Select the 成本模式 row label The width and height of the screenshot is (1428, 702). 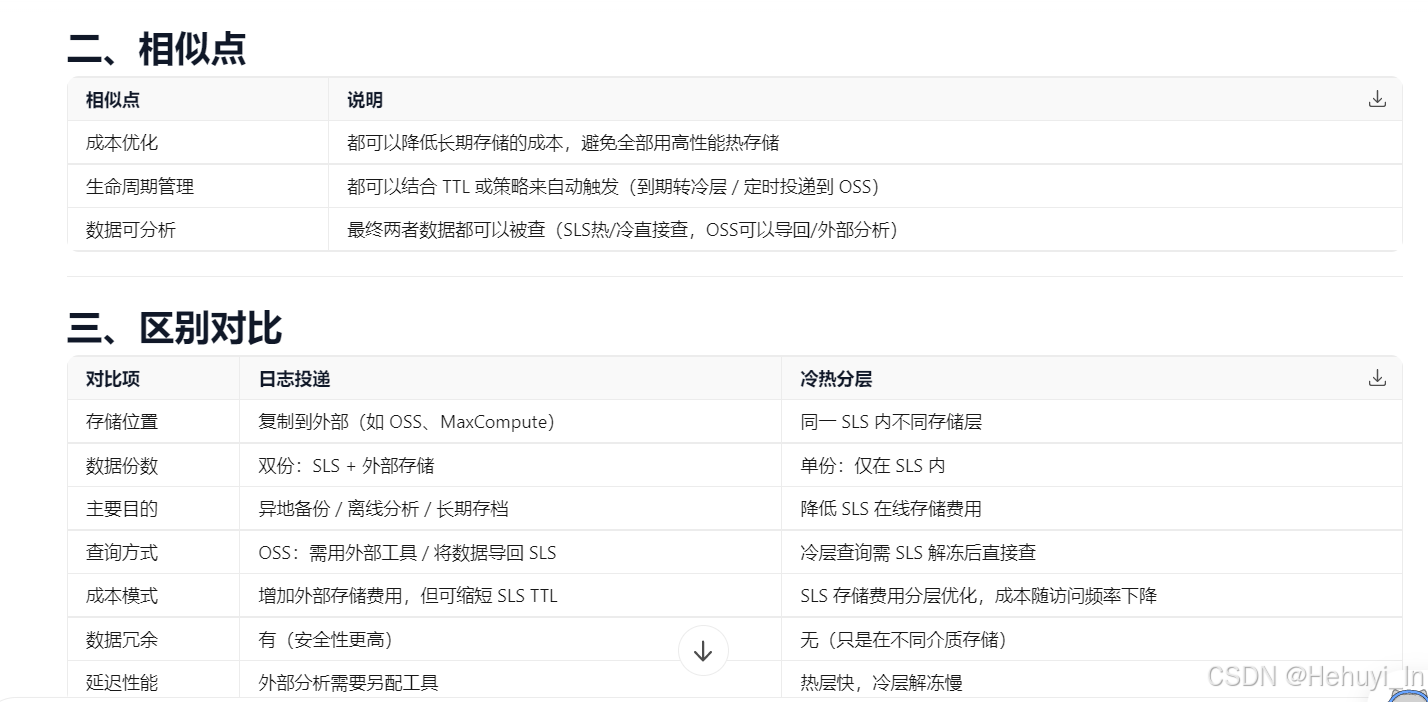(122, 596)
